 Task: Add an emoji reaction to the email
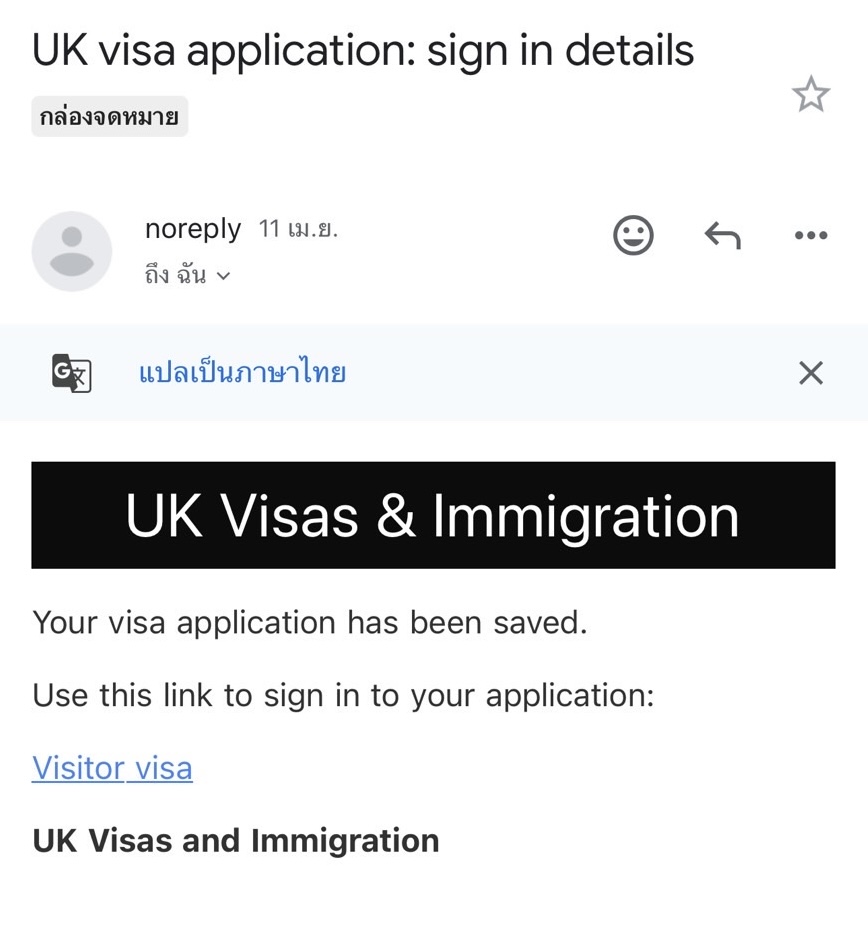coord(633,235)
